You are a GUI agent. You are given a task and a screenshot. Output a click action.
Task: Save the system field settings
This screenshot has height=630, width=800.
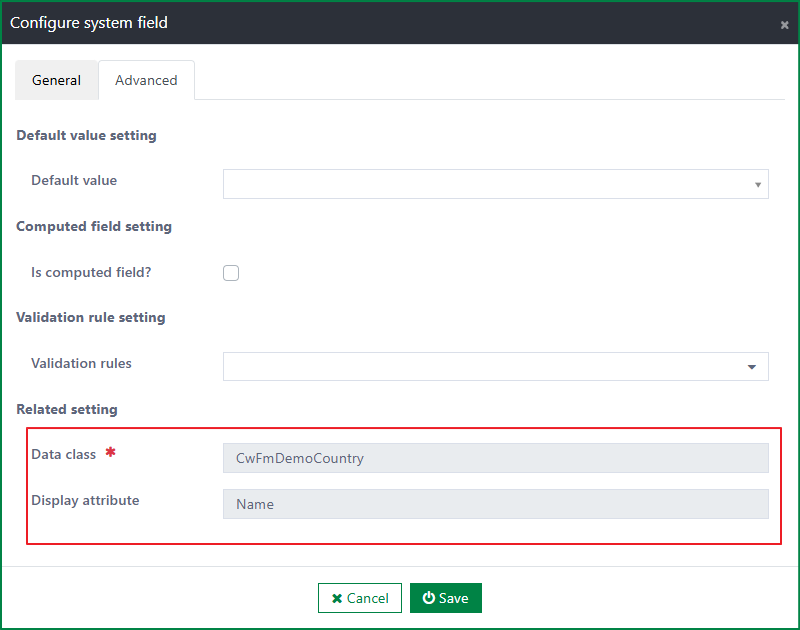445,598
